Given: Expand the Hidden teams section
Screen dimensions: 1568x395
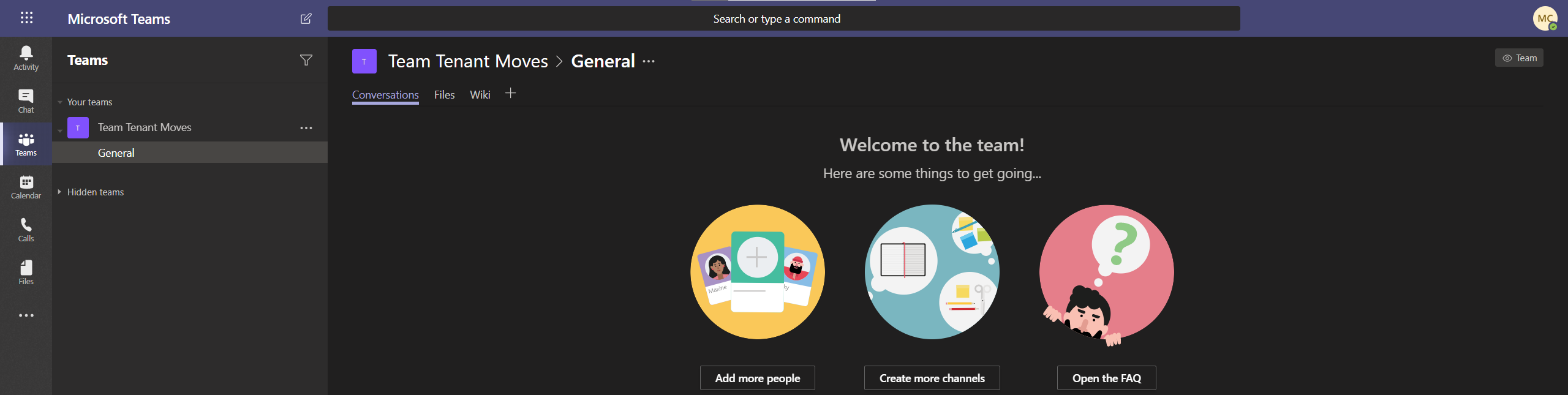Looking at the screenshot, I should [x=59, y=192].
